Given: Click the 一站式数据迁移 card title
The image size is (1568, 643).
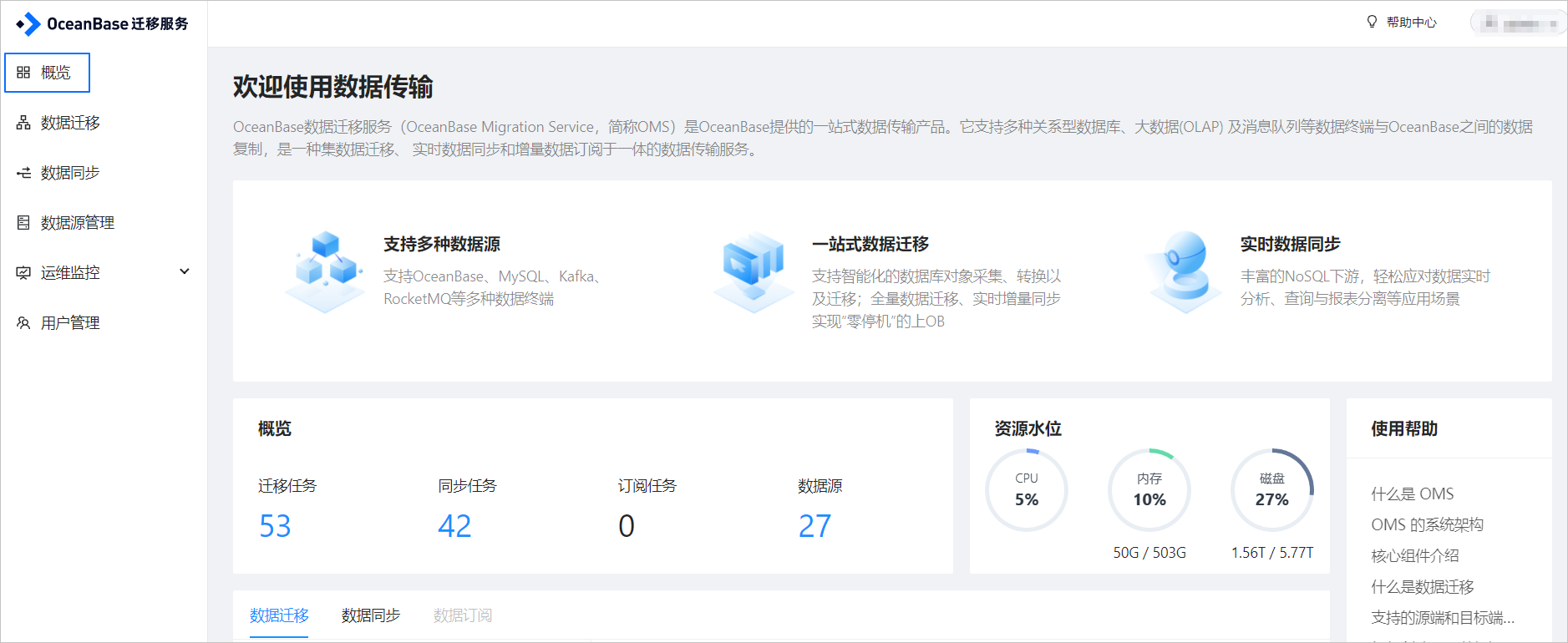Looking at the screenshot, I should (x=870, y=245).
